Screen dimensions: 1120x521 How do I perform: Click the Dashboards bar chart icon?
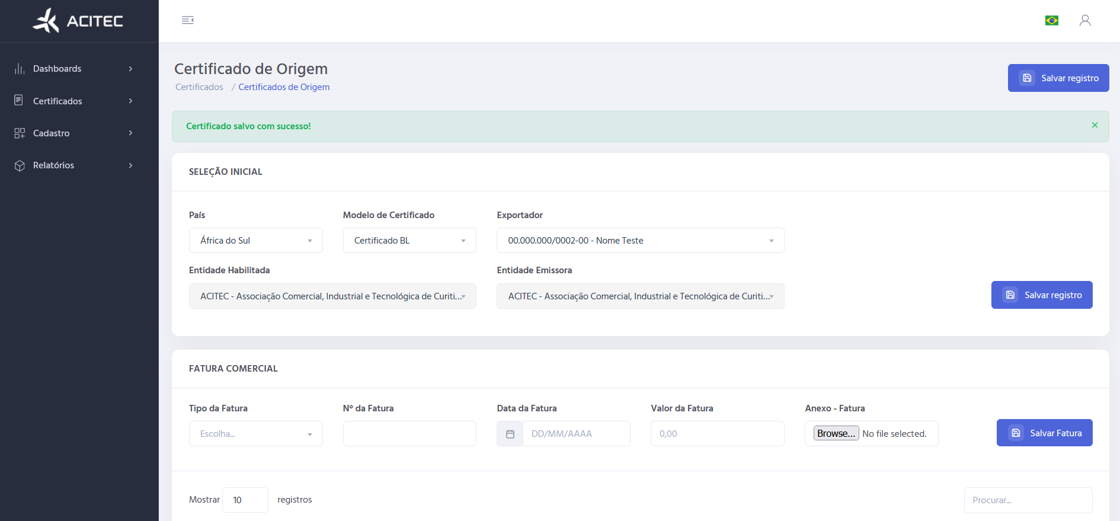click(19, 69)
